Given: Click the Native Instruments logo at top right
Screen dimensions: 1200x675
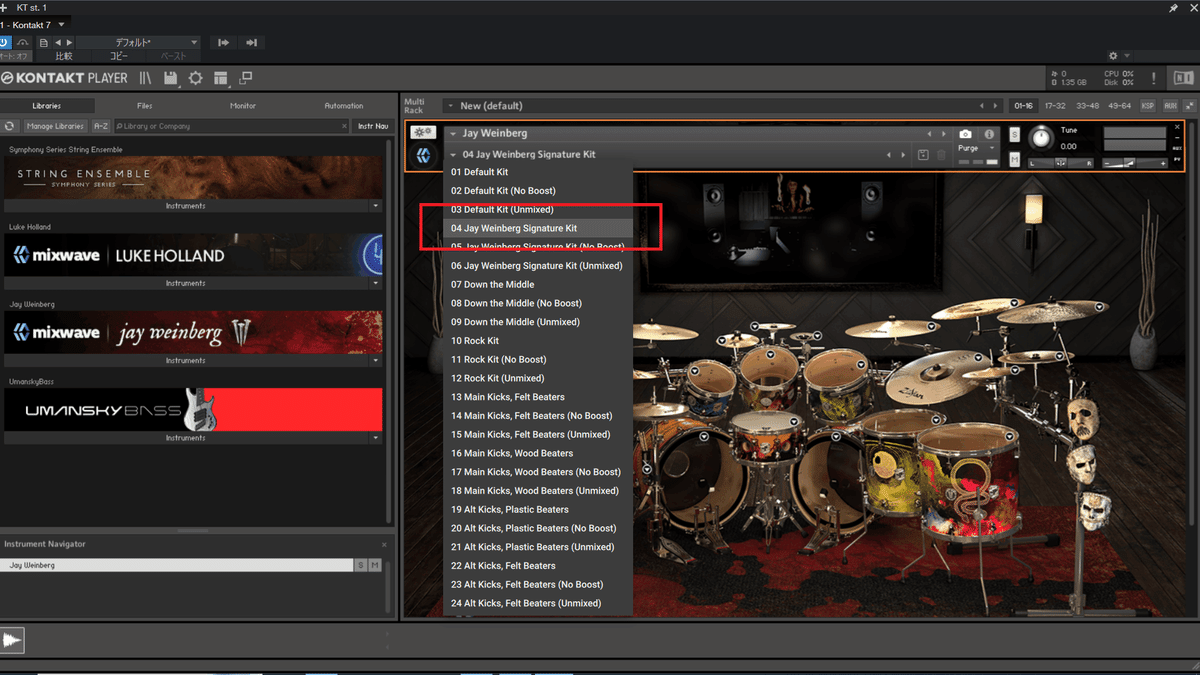Looking at the screenshot, I should pos(1183,77).
